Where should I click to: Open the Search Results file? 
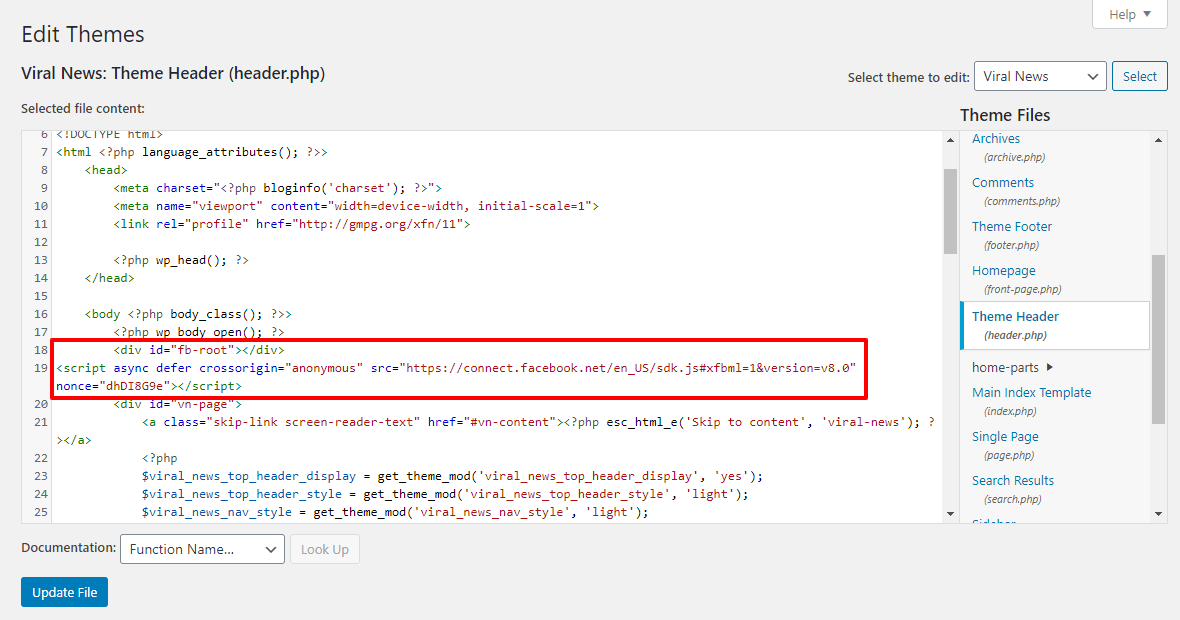tap(1012, 481)
